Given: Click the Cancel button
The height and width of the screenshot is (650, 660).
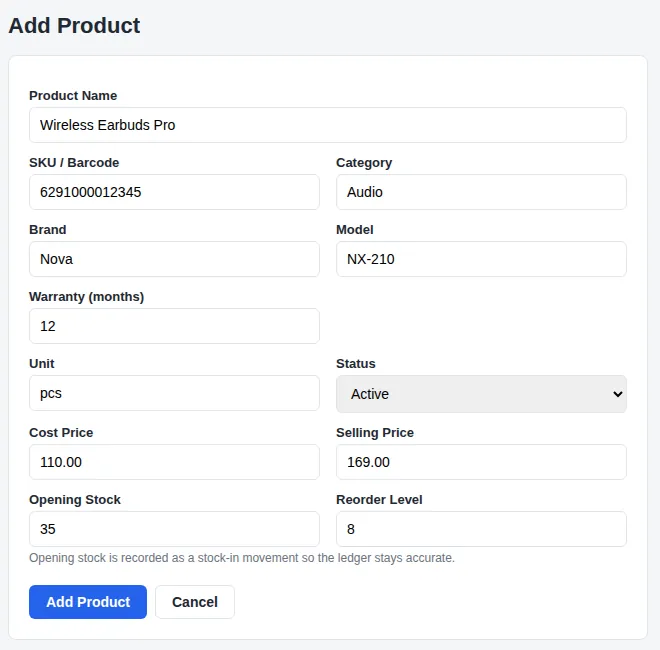Looking at the screenshot, I should (x=195, y=602).
